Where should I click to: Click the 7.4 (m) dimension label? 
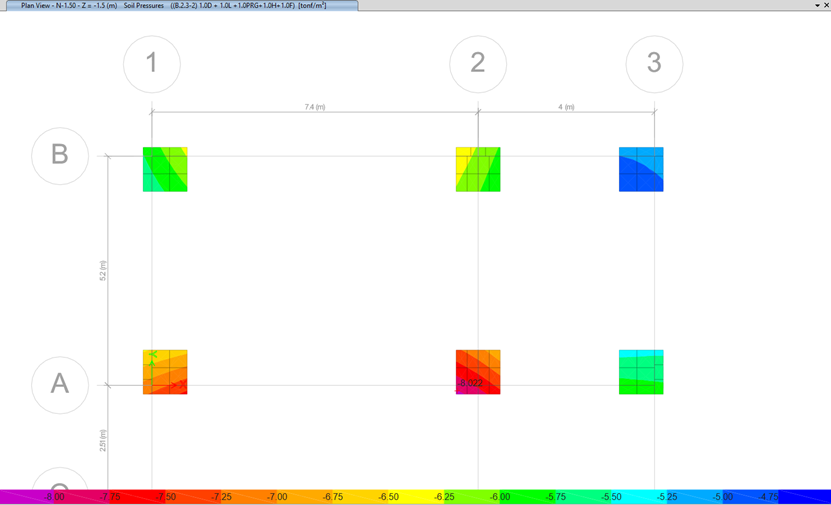(315, 107)
